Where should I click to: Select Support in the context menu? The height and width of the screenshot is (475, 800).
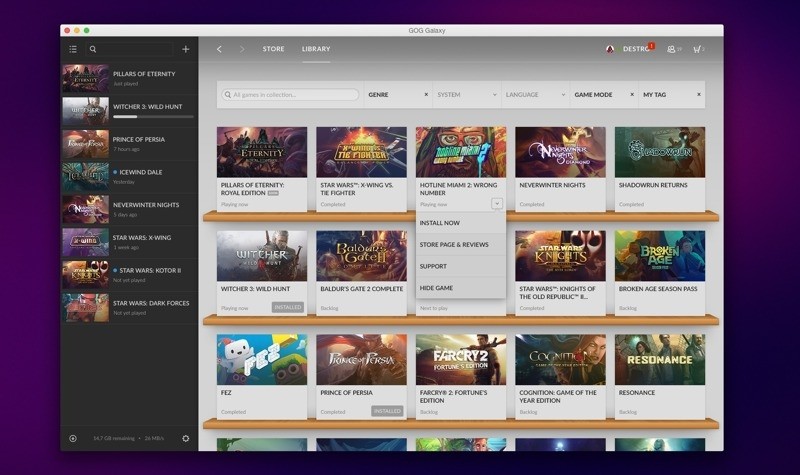(x=461, y=266)
